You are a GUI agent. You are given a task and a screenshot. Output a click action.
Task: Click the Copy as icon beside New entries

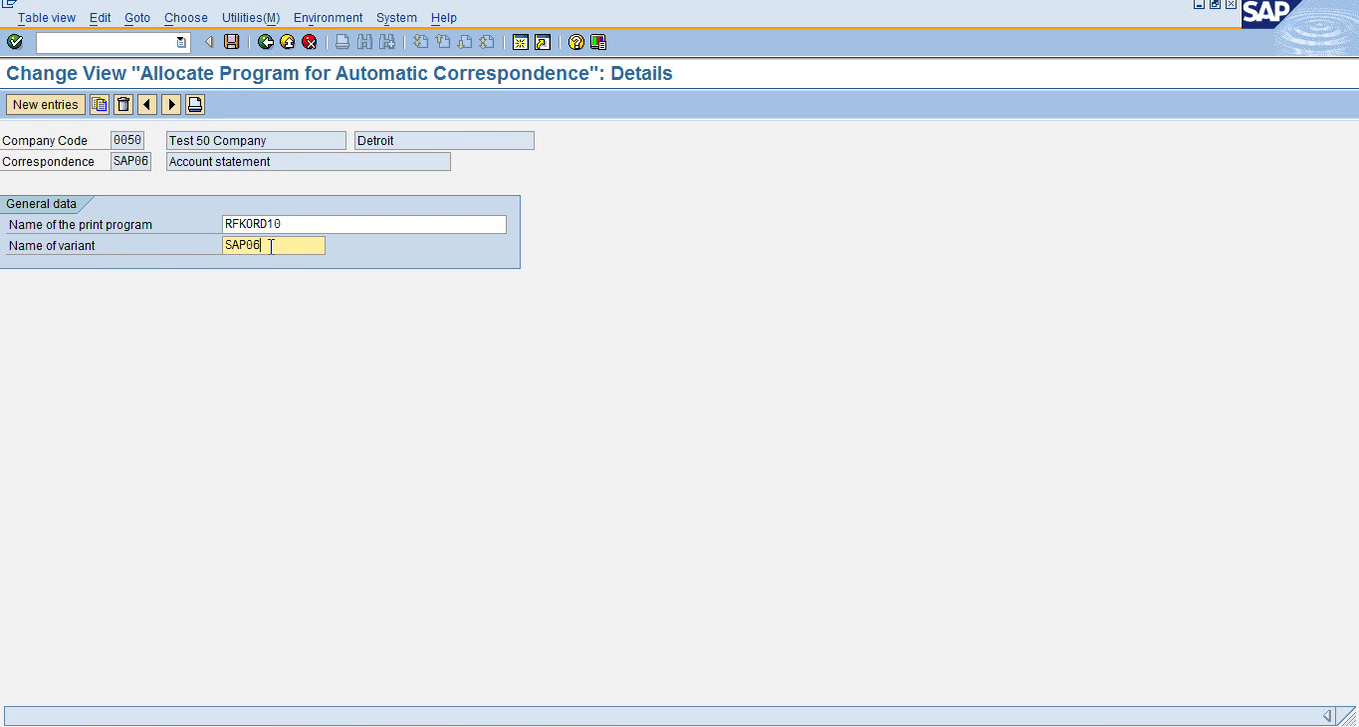(100, 104)
